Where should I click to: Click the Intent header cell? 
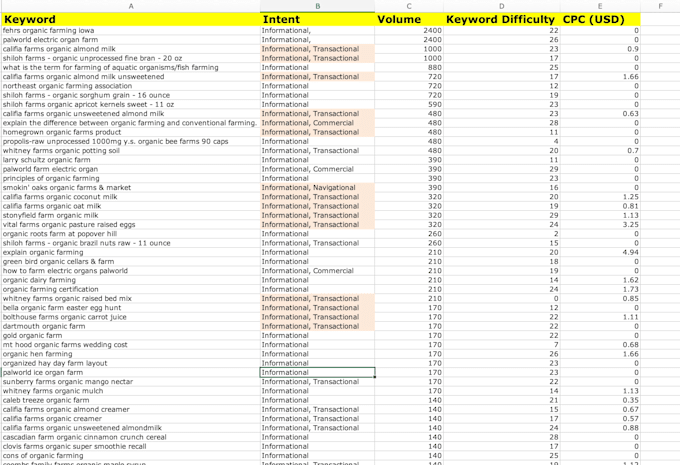317,20
